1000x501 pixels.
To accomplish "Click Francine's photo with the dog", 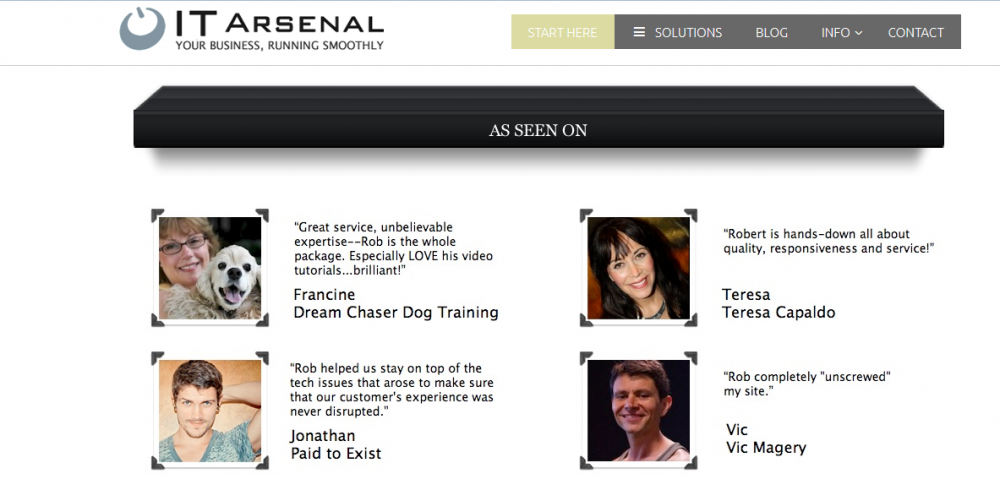I will (210, 268).
